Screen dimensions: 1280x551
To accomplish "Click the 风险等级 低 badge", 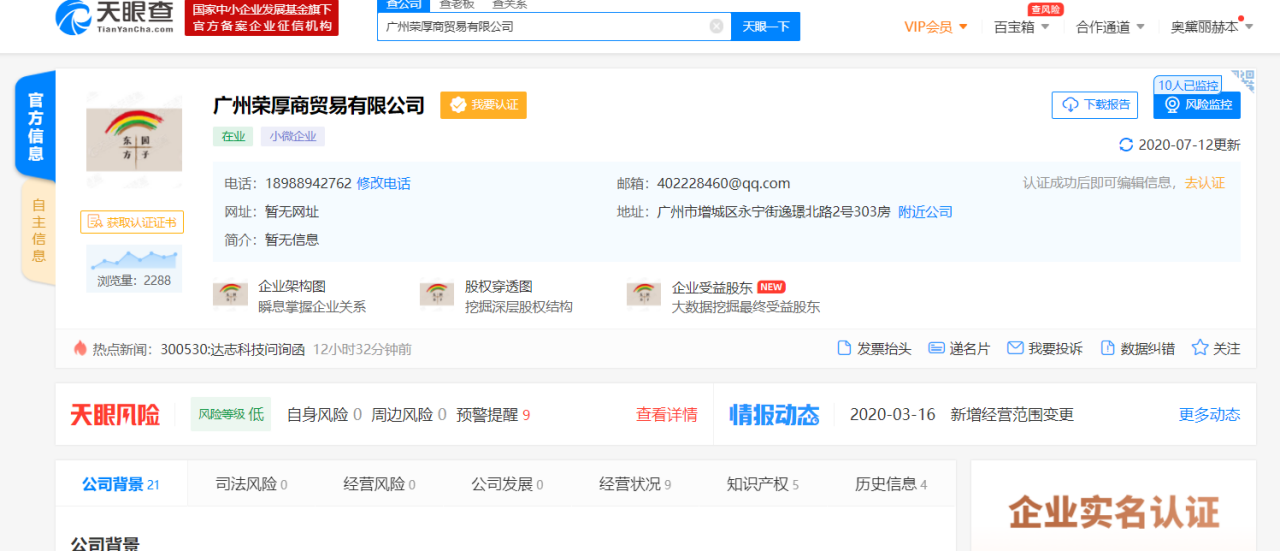I will 231,414.
